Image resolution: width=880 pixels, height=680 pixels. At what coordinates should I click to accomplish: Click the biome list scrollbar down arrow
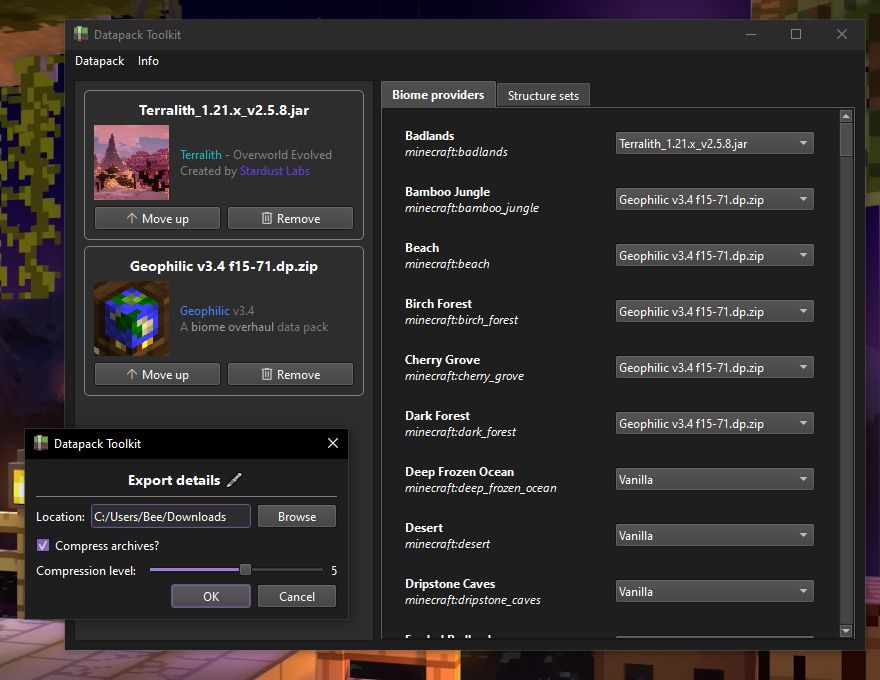point(846,631)
